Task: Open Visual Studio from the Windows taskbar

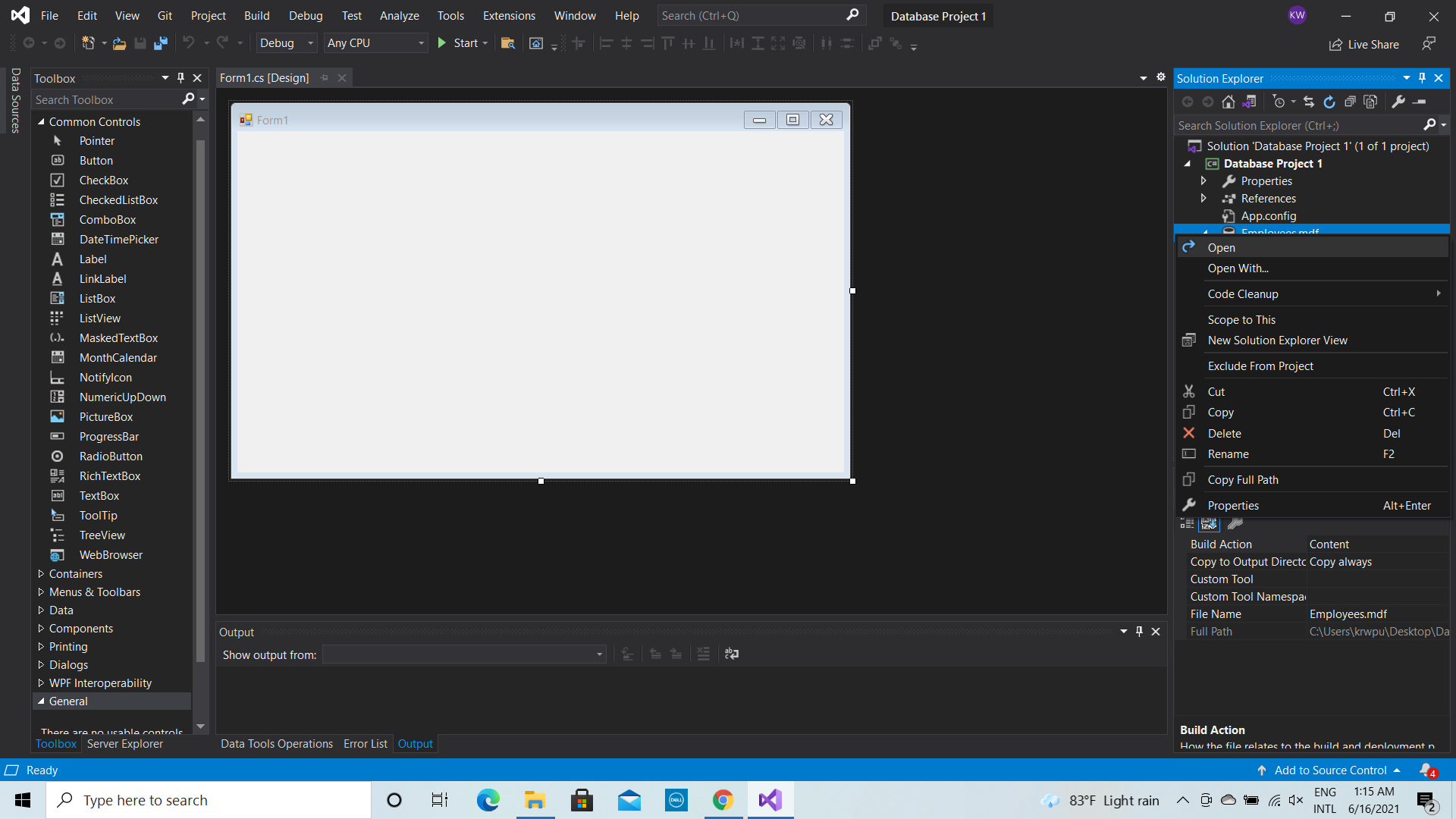Action: (770, 800)
